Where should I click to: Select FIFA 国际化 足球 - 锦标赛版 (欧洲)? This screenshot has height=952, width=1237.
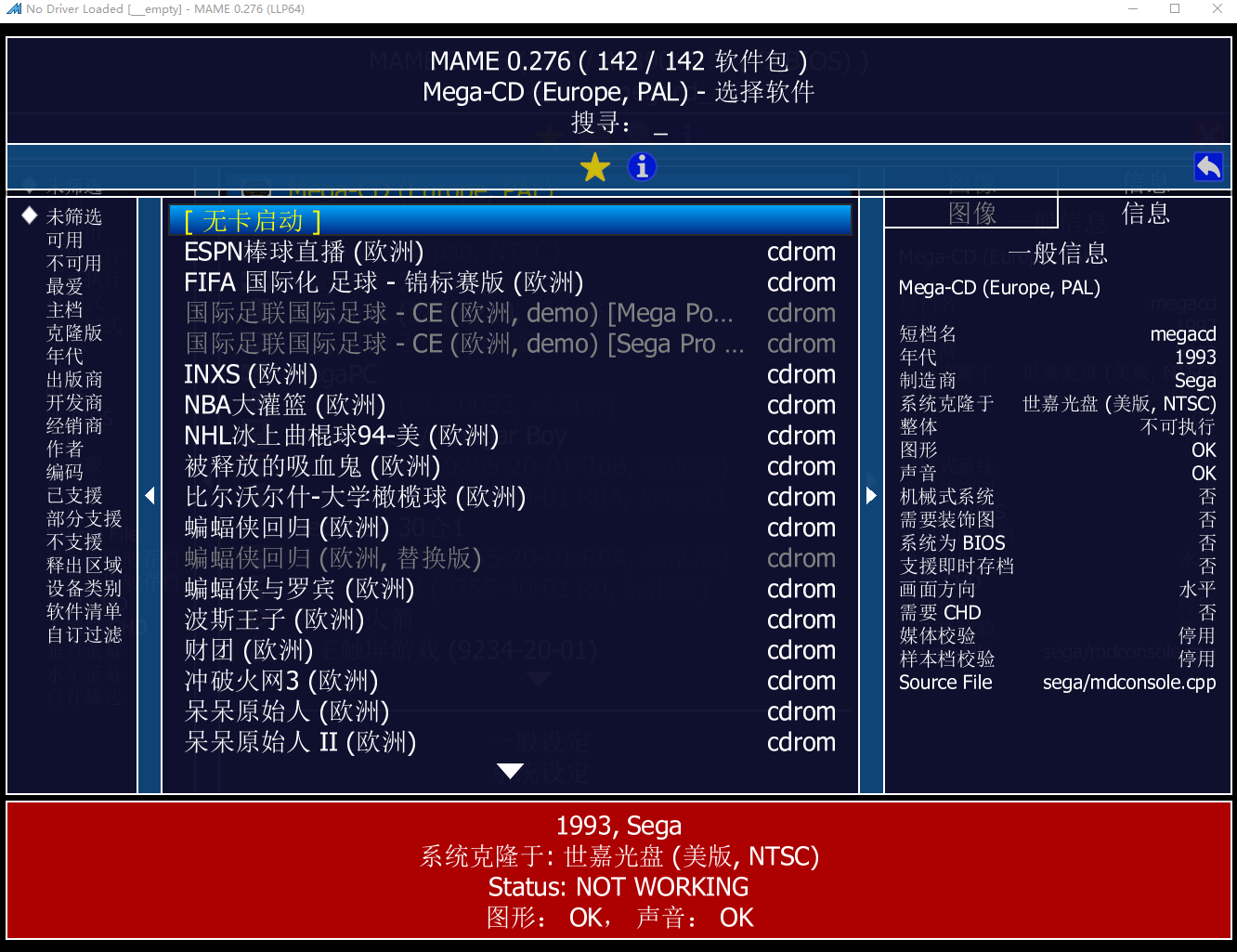(510, 282)
